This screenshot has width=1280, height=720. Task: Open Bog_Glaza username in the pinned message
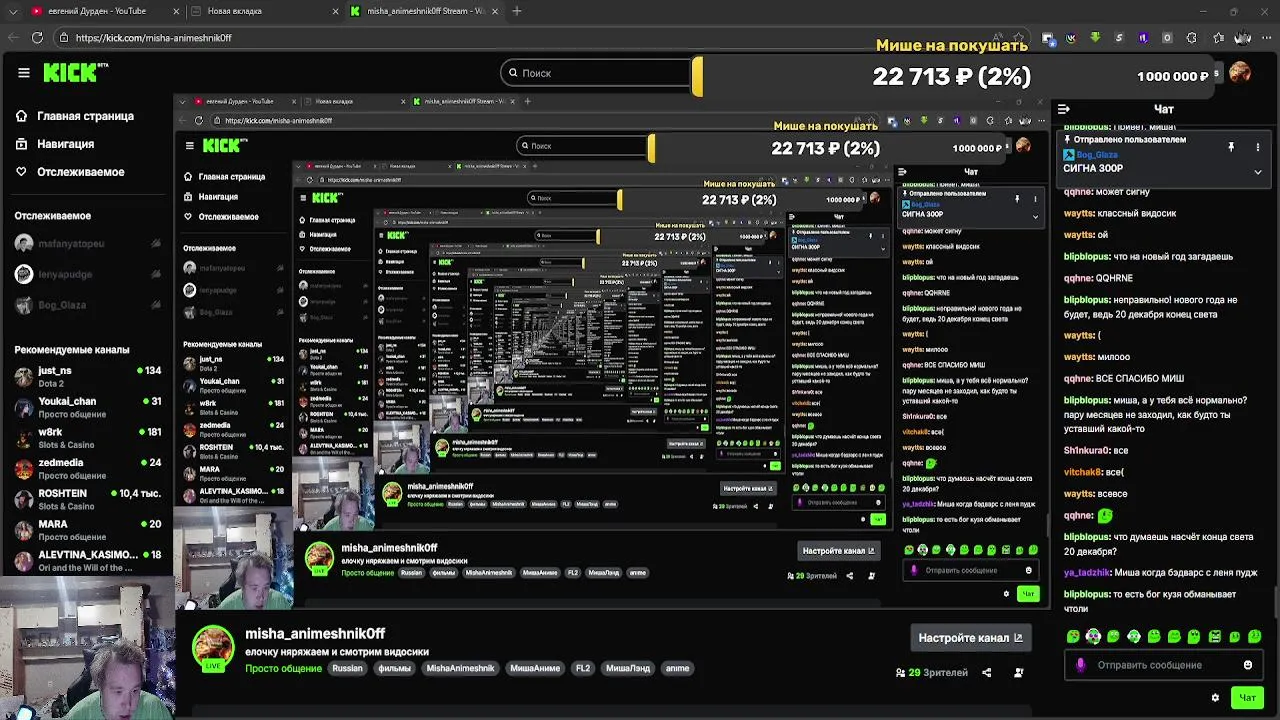point(1097,155)
